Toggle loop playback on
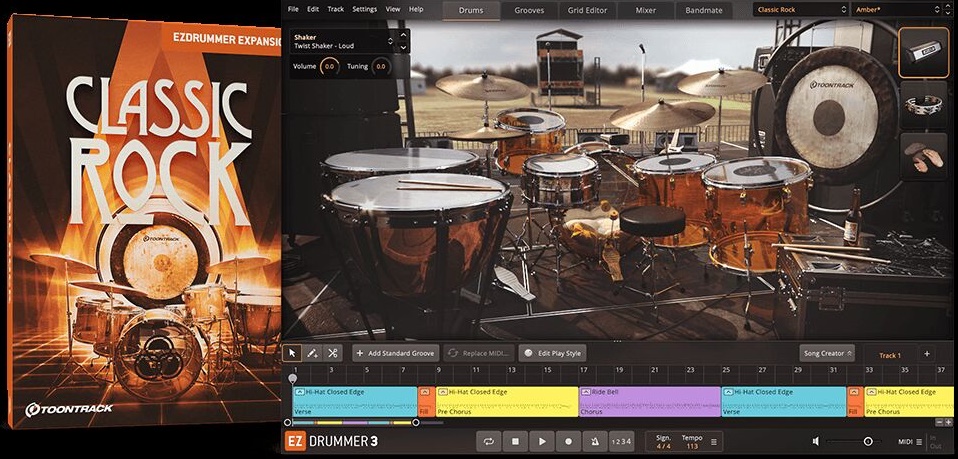 (x=489, y=441)
